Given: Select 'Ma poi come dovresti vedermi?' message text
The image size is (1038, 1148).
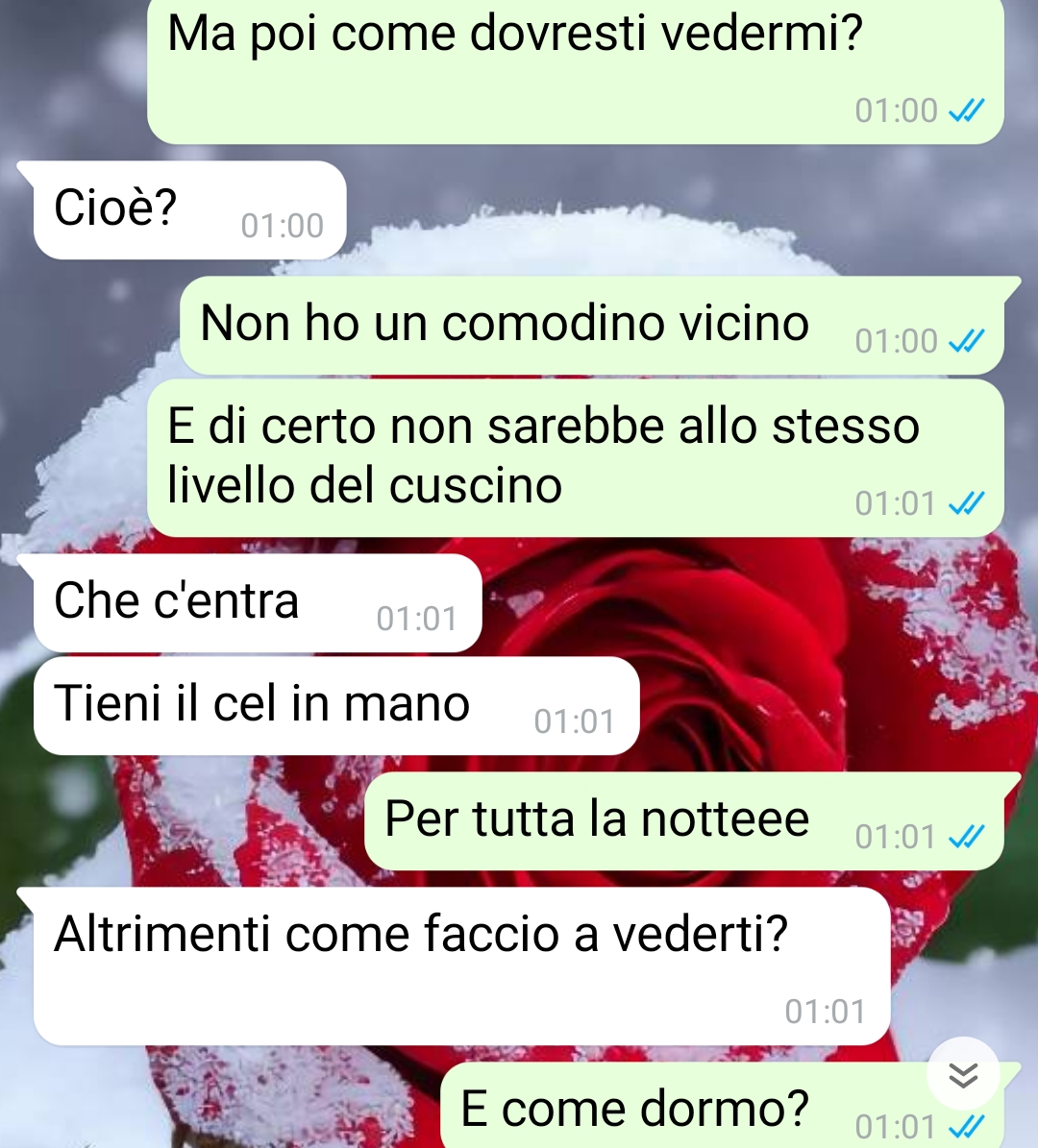Looking at the screenshot, I should (515, 35).
